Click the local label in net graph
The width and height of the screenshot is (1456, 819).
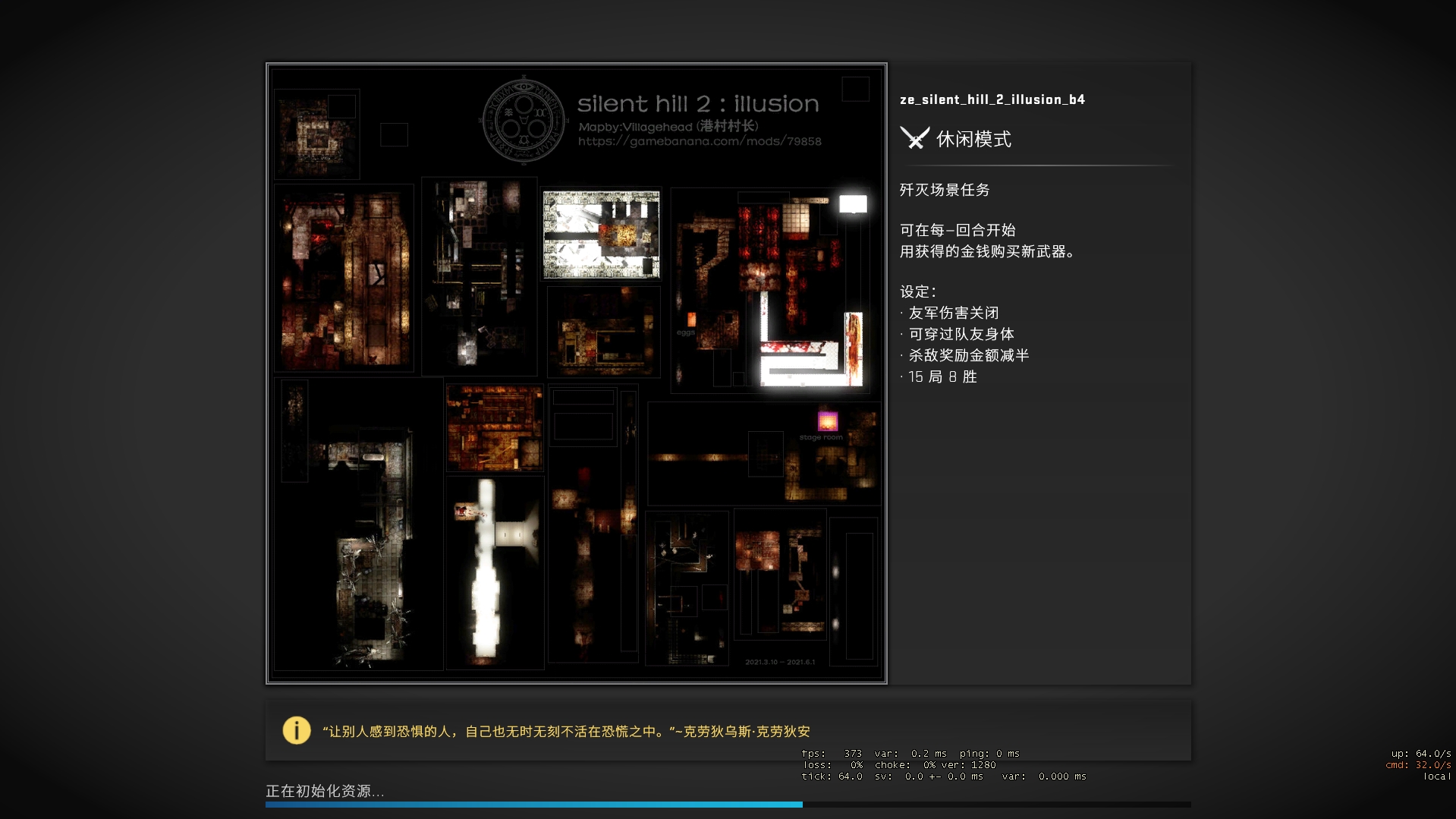coord(1437,776)
